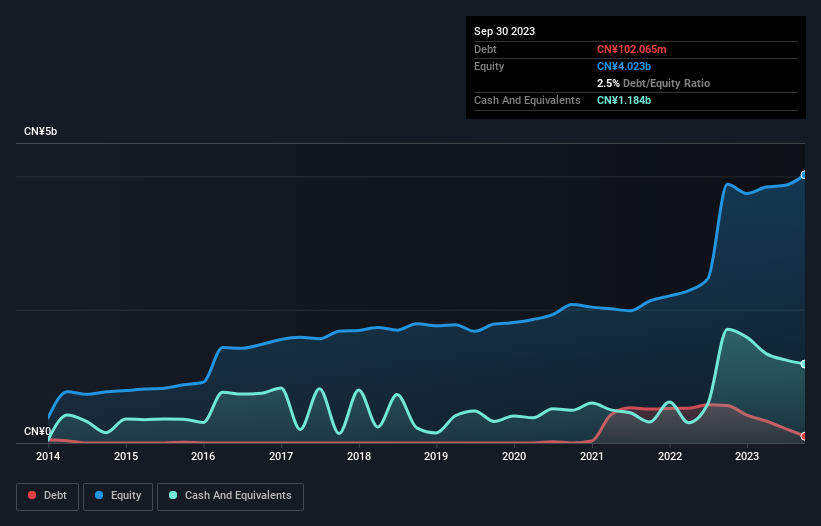Screen dimensions: 821x526
Task: Click the 2014 x-axis label
Action: pos(48,456)
